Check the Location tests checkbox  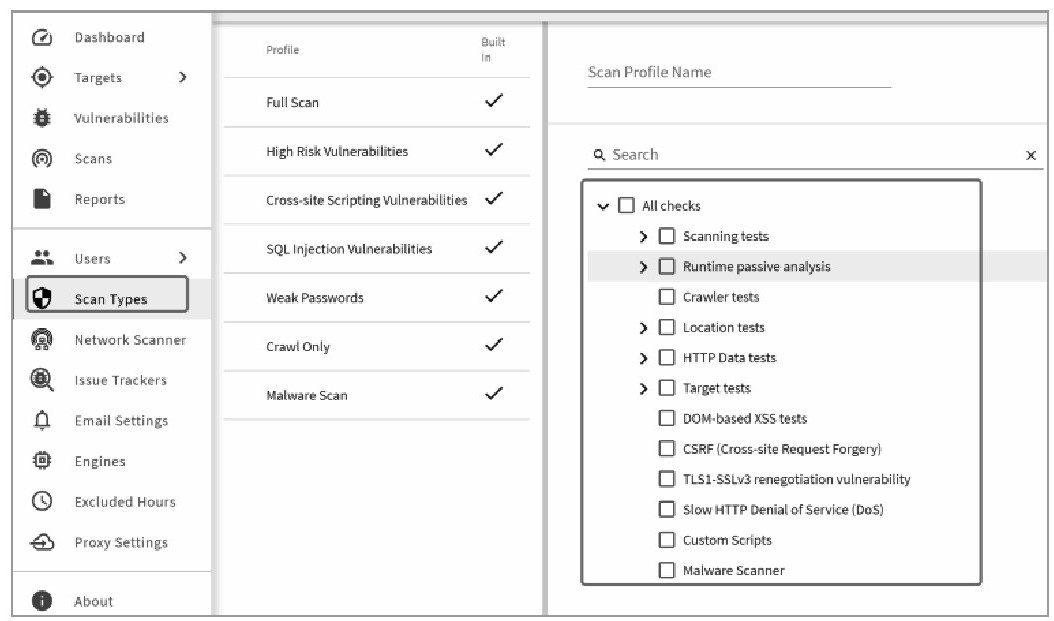coord(666,327)
